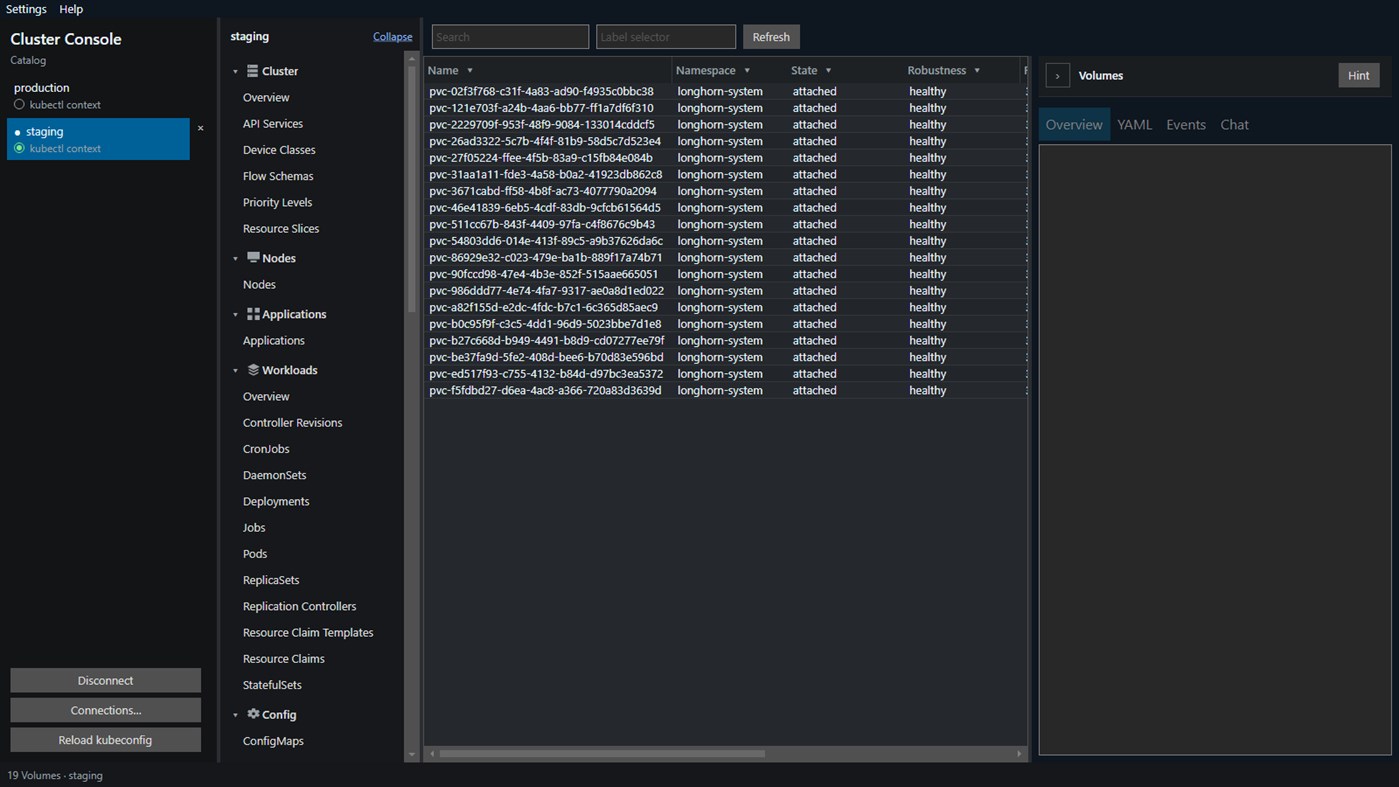
Task: Click the Disconnect button
Action: (105, 680)
